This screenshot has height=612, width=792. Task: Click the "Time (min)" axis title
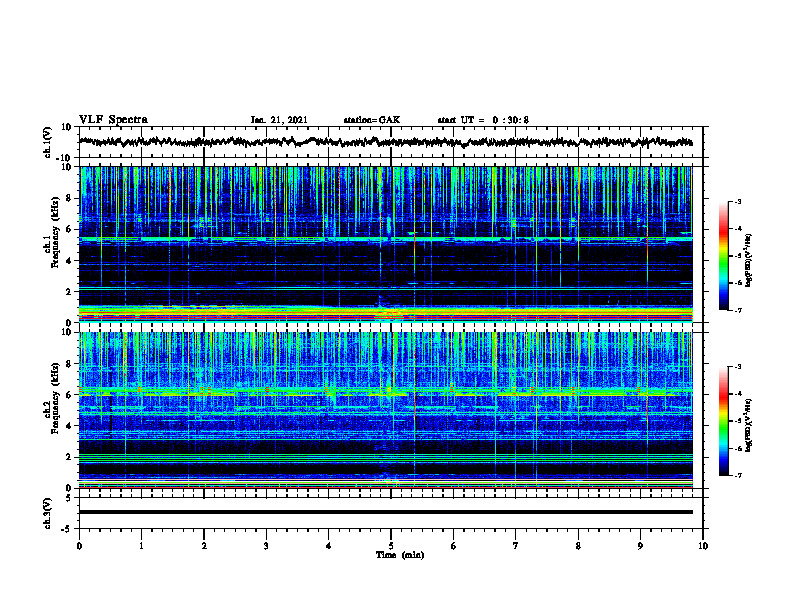pos(400,555)
